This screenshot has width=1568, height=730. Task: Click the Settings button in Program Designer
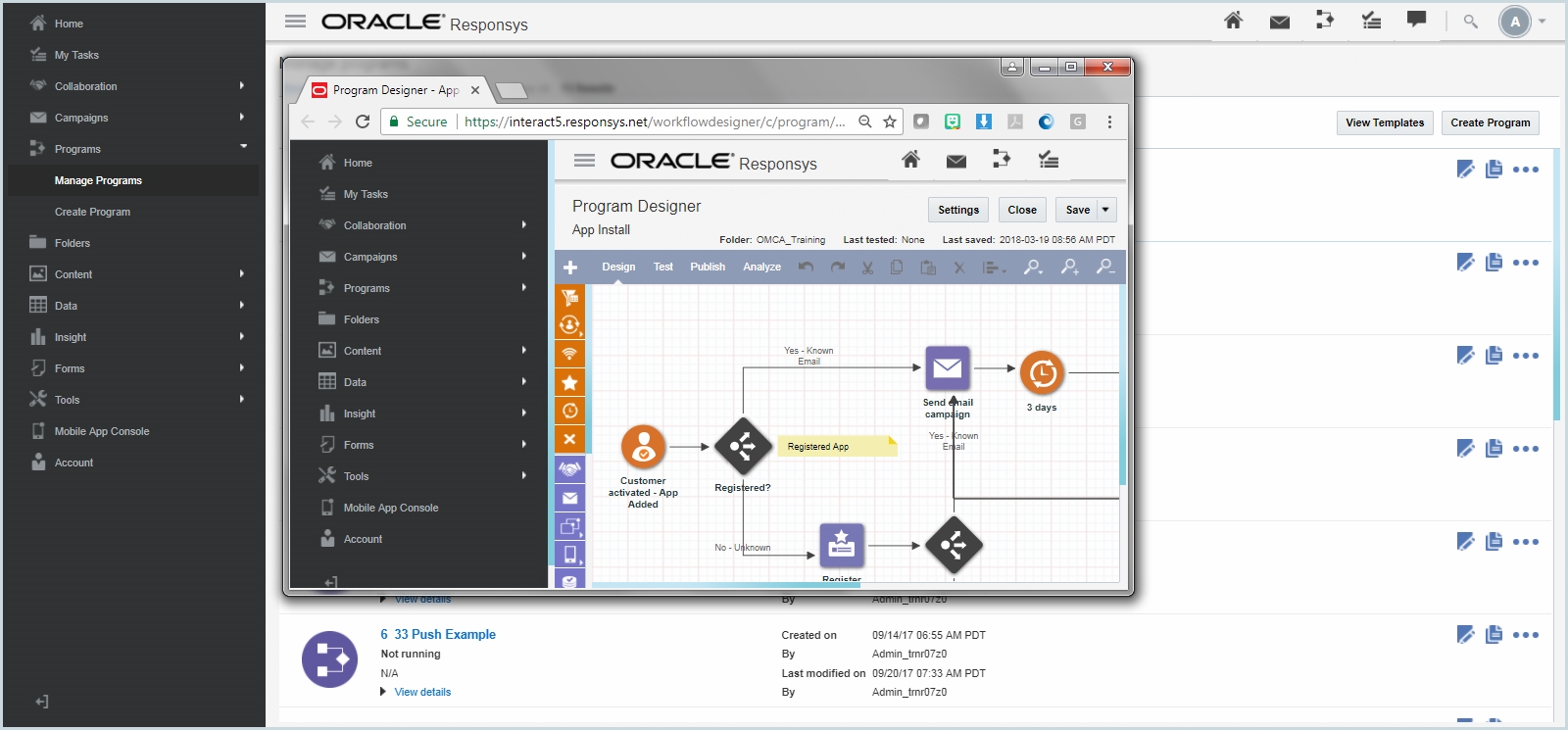[x=957, y=210]
